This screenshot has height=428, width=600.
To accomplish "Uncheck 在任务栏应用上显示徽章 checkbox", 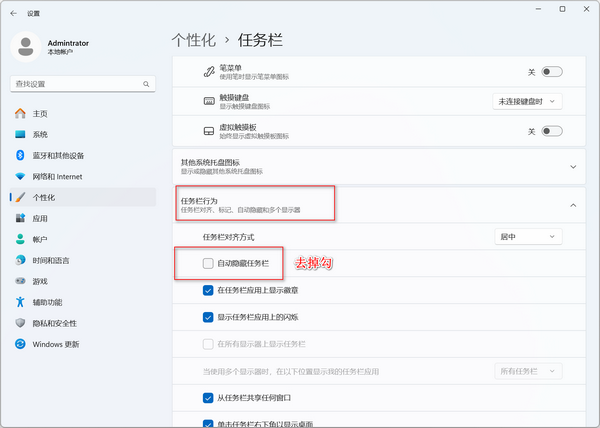I will coord(208,290).
